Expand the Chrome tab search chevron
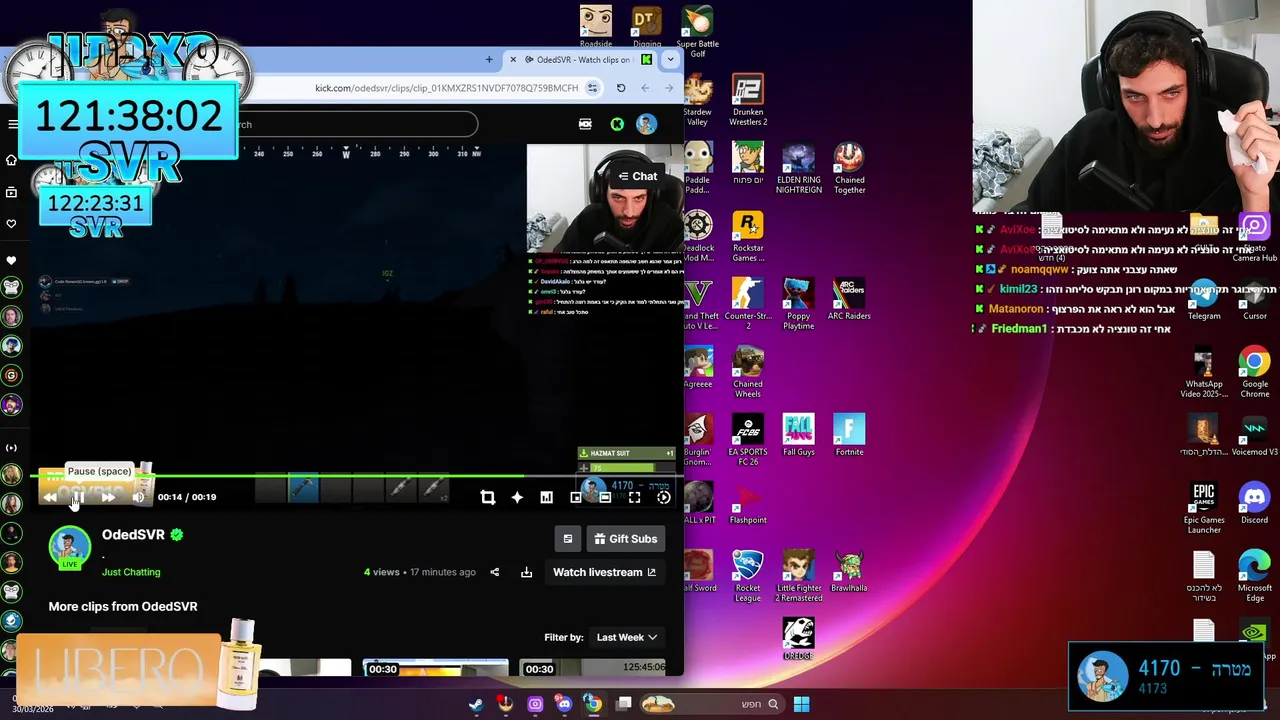Viewport: 1280px width, 720px height. (671, 60)
